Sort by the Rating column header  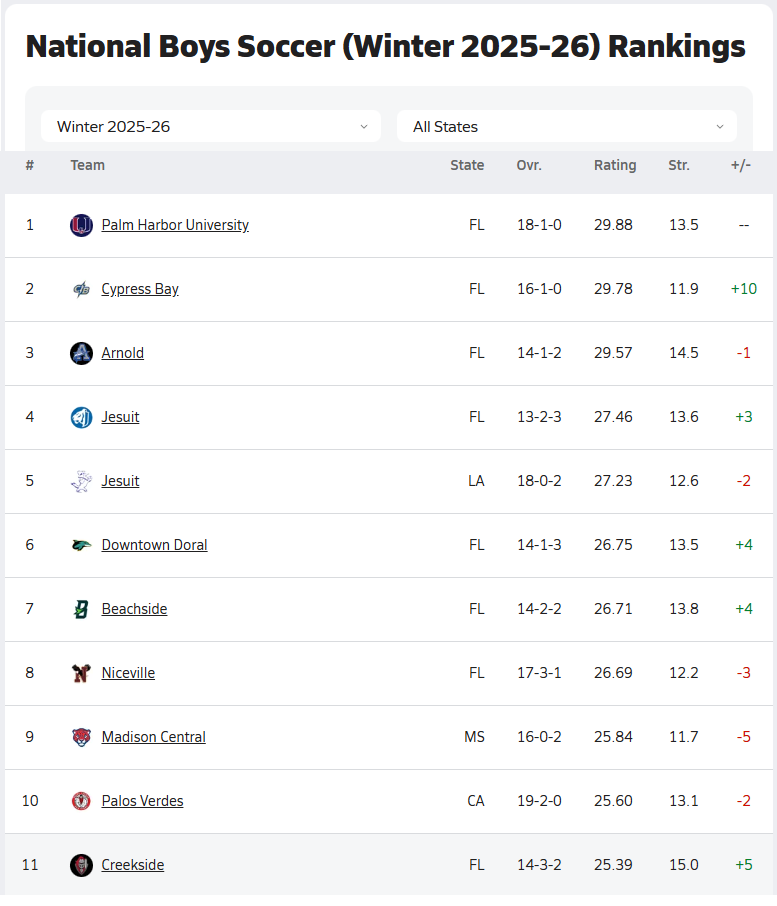click(x=615, y=165)
